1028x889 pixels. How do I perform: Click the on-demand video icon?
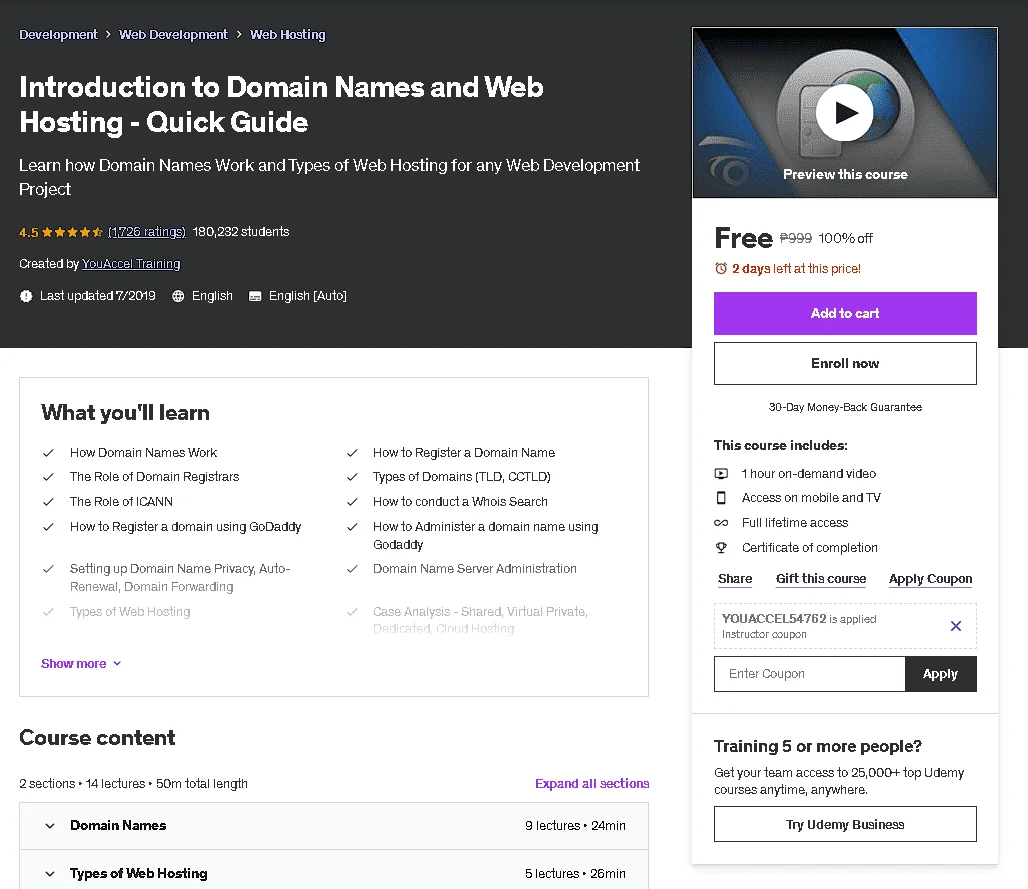click(x=721, y=473)
